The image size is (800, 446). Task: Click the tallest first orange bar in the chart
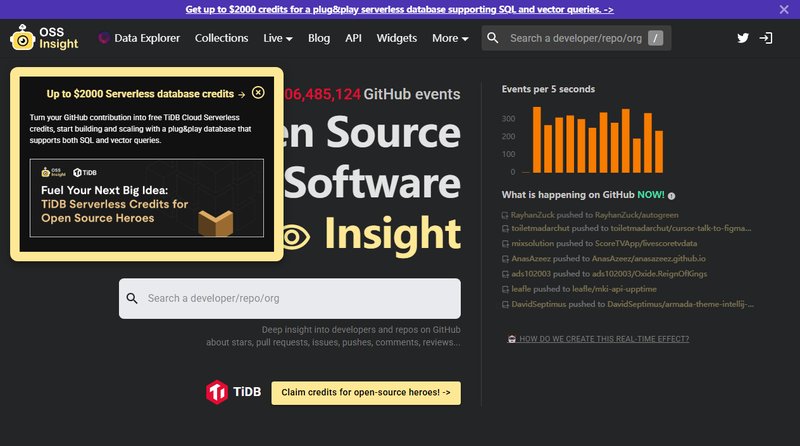(x=537, y=139)
